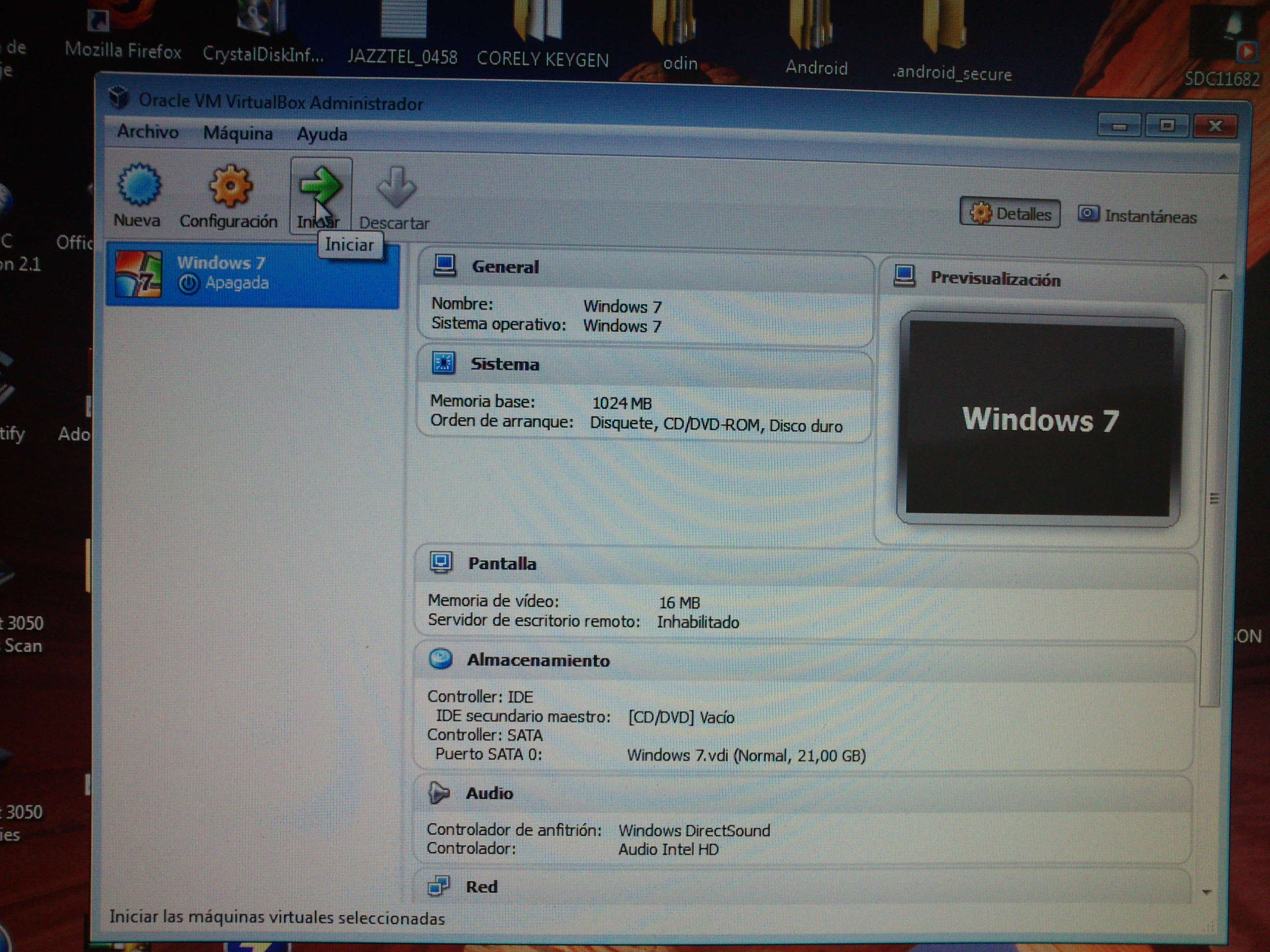Click the Almacenamiento disk icon
Image resolution: width=1270 pixels, height=952 pixels.
point(440,659)
